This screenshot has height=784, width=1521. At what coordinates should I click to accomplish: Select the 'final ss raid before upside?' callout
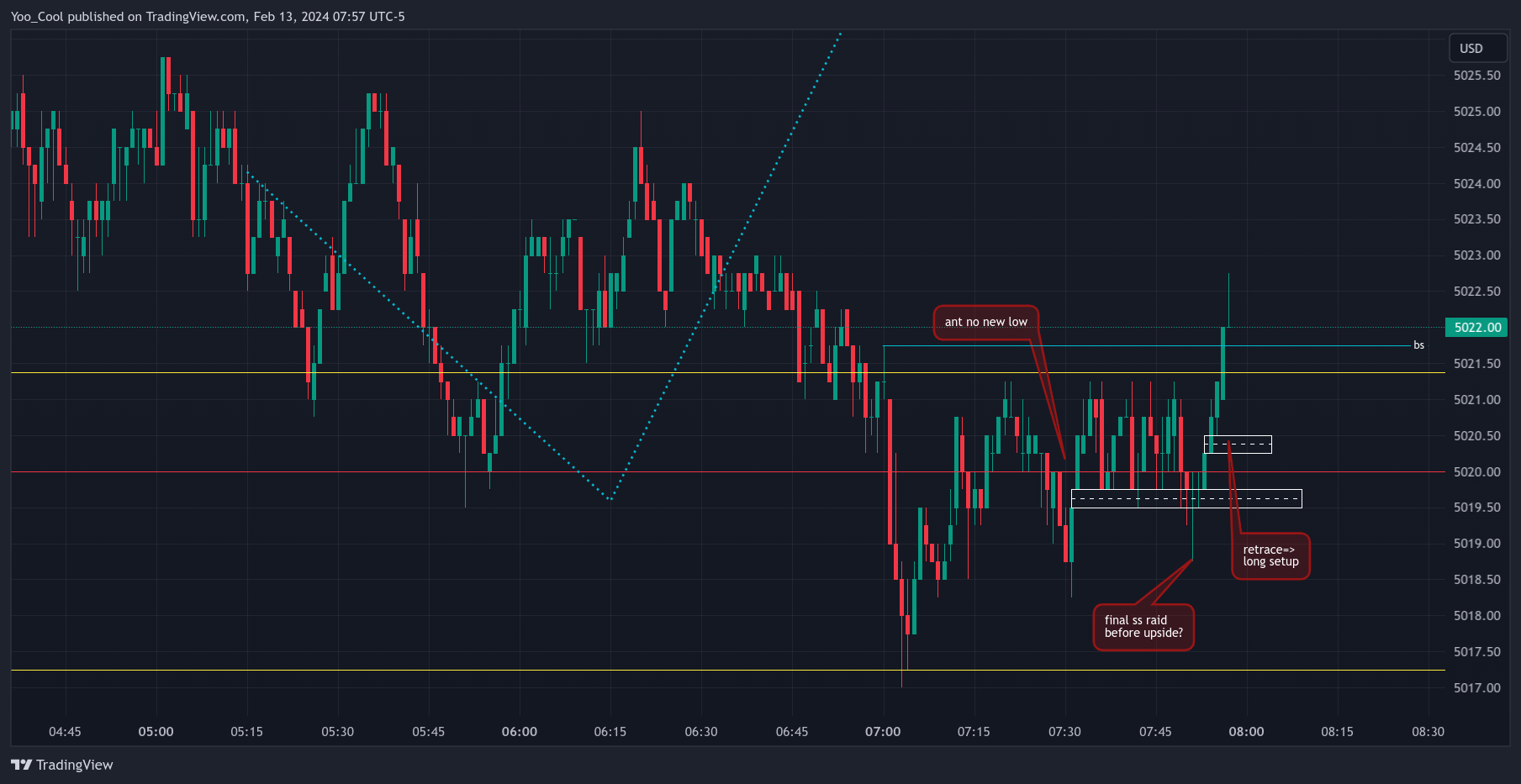click(x=1143, y=627)
